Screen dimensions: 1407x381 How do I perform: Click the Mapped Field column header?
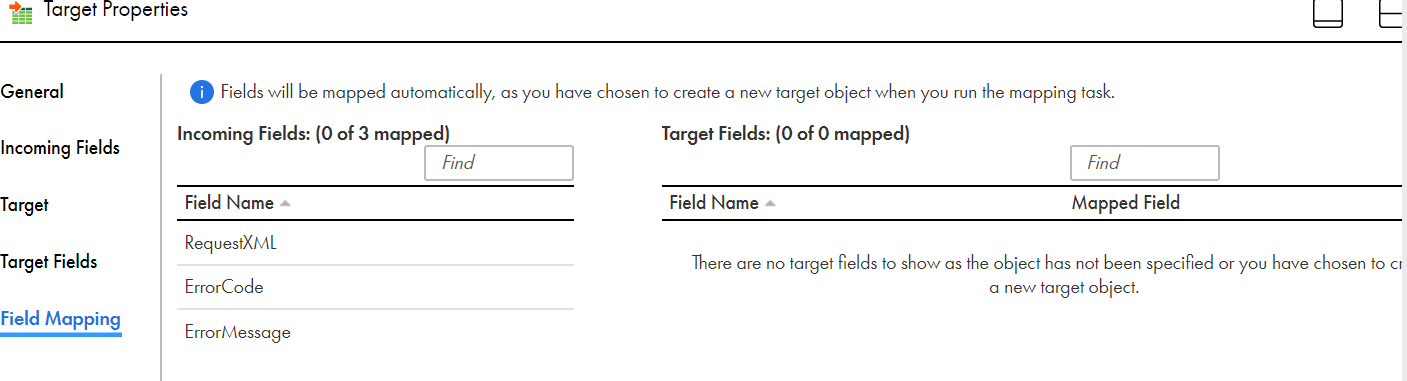tap(1125, 203)
